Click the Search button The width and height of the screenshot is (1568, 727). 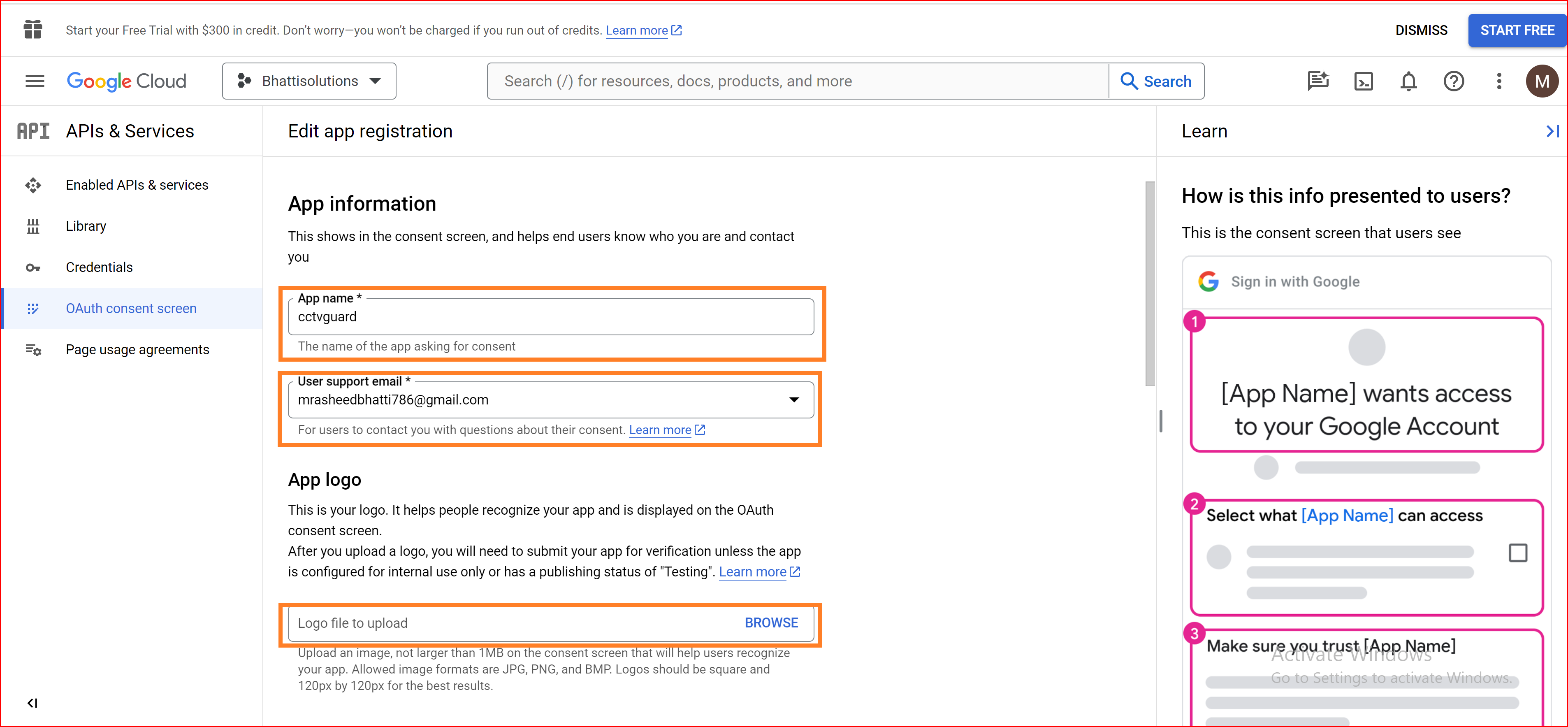coord(1156,81)
